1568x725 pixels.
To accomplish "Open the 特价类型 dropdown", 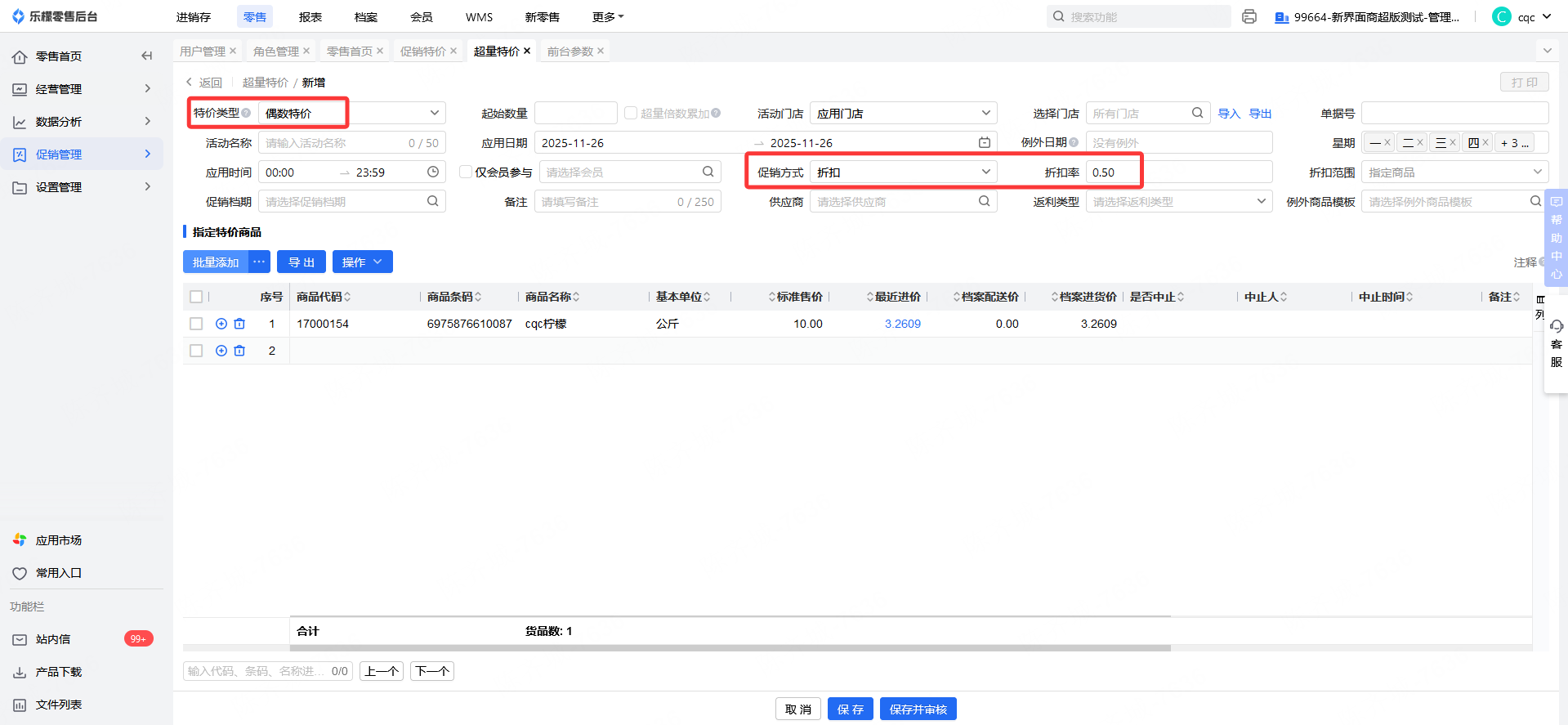I will point(351,113).
